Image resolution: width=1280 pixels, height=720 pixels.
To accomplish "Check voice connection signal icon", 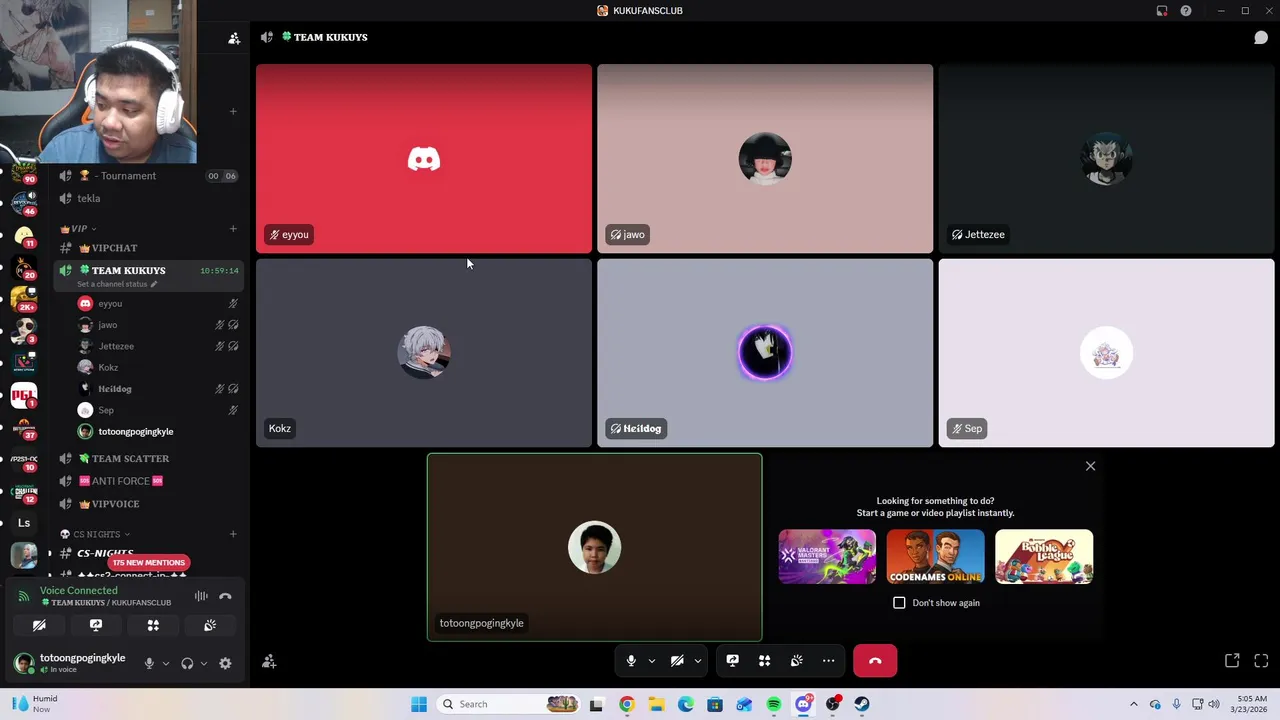I will pos(24,596).
